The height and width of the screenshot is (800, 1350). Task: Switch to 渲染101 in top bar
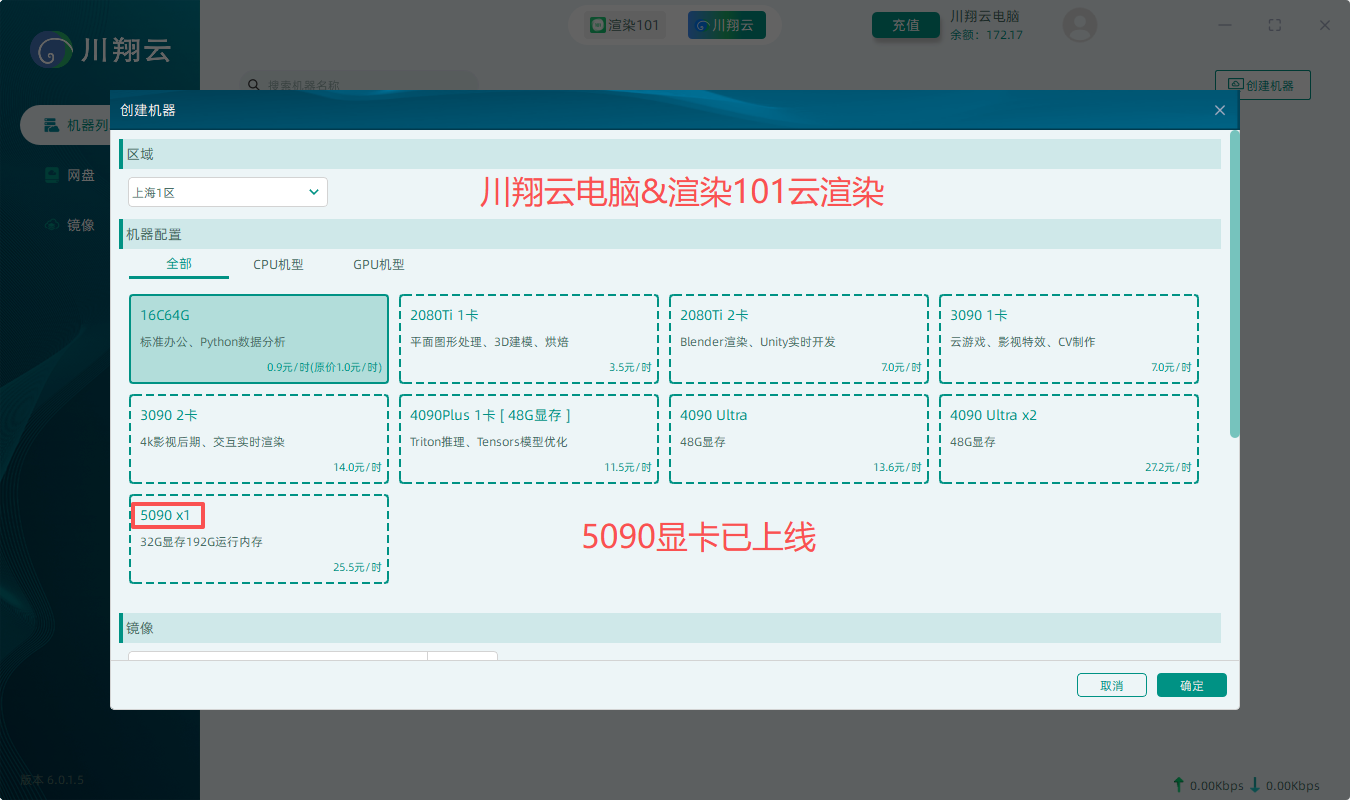coord(625,25)
